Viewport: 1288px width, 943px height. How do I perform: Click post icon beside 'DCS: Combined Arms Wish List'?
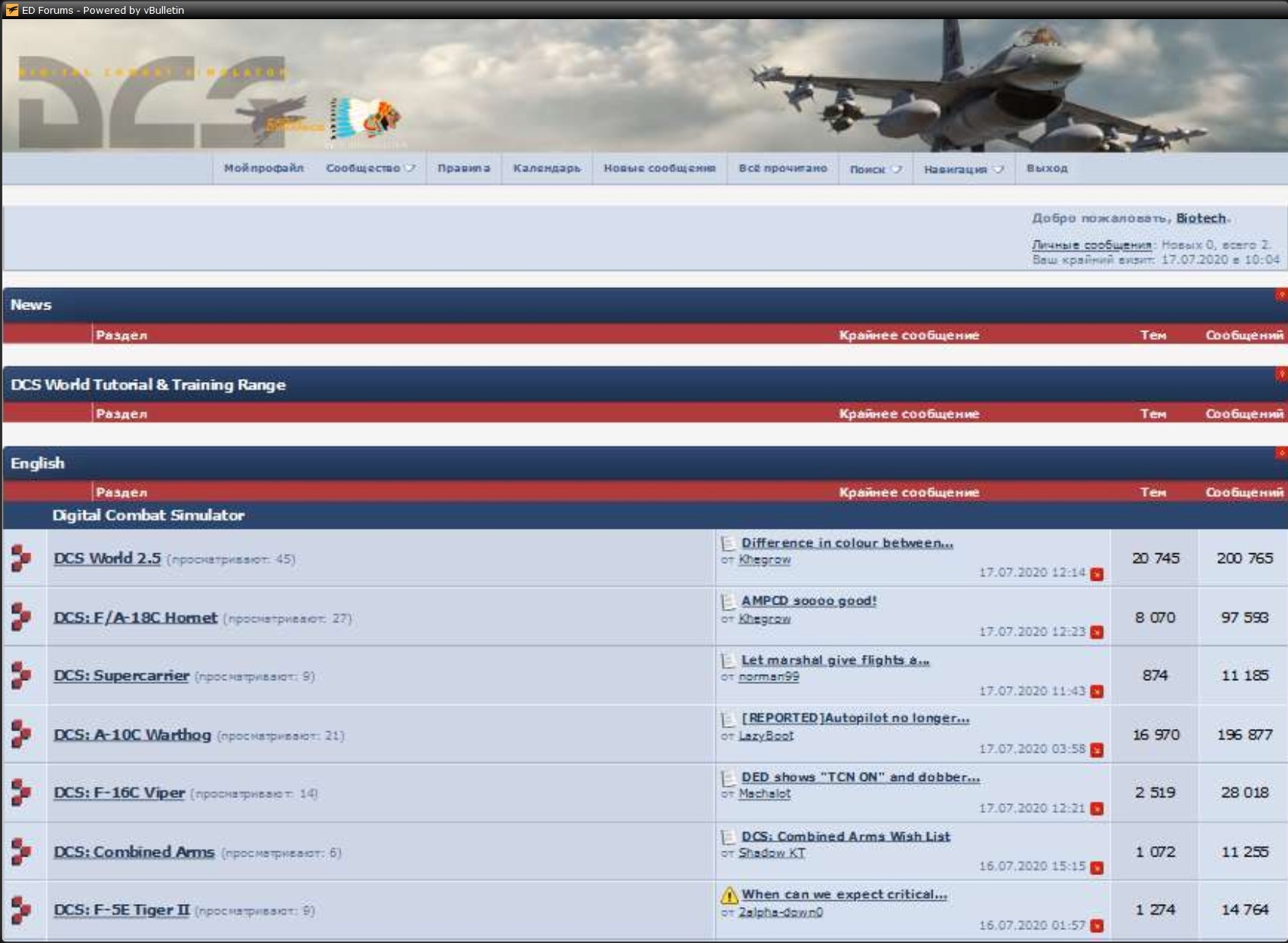[x=728, y=837]
